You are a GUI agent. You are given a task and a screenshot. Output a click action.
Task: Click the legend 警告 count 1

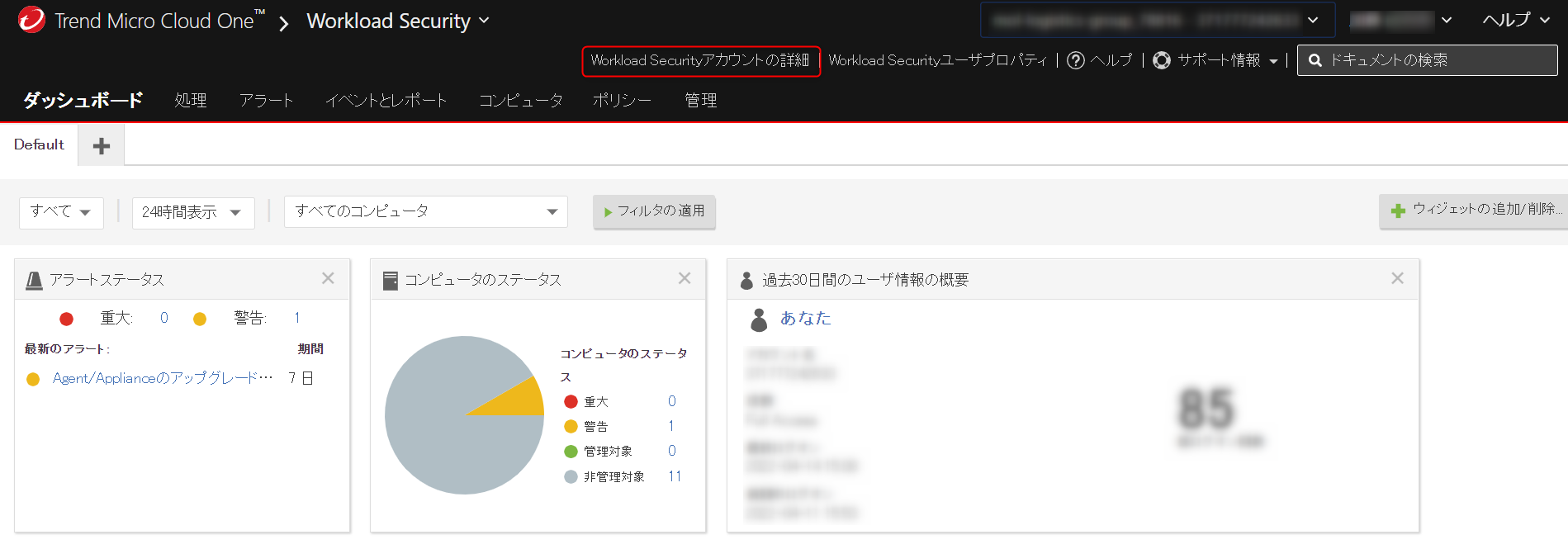click(671, 426)
